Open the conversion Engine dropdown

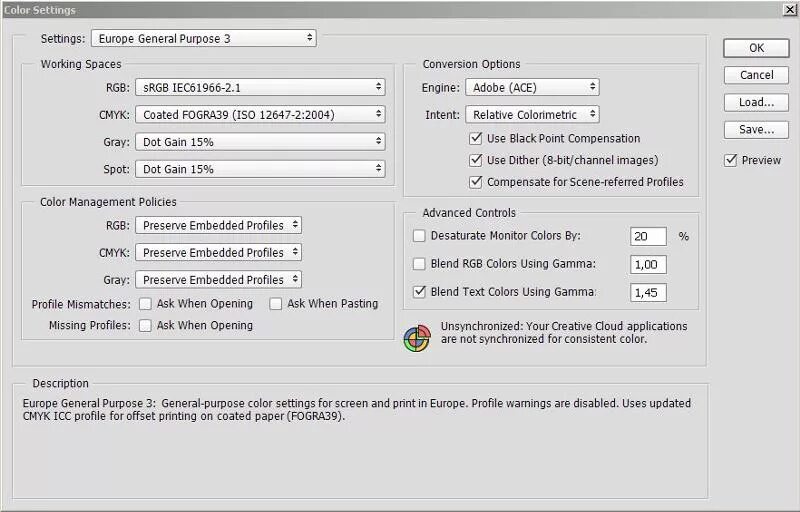(532, 87)
